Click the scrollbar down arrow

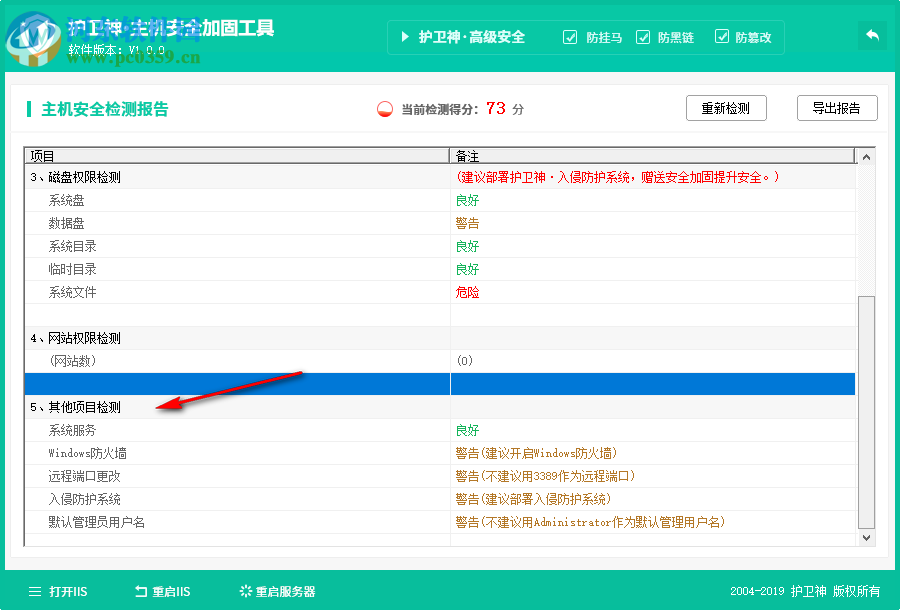(x=866, y=537)
